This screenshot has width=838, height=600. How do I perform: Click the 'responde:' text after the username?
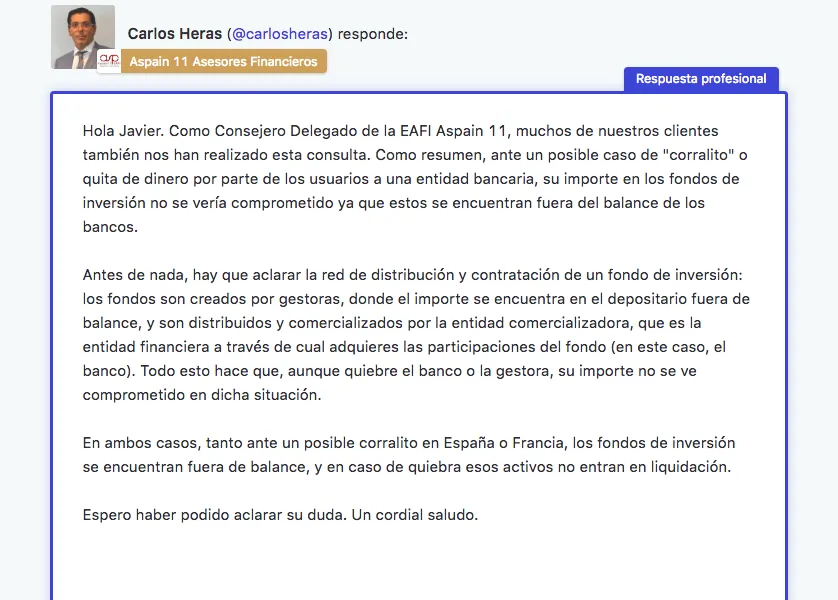373,34
